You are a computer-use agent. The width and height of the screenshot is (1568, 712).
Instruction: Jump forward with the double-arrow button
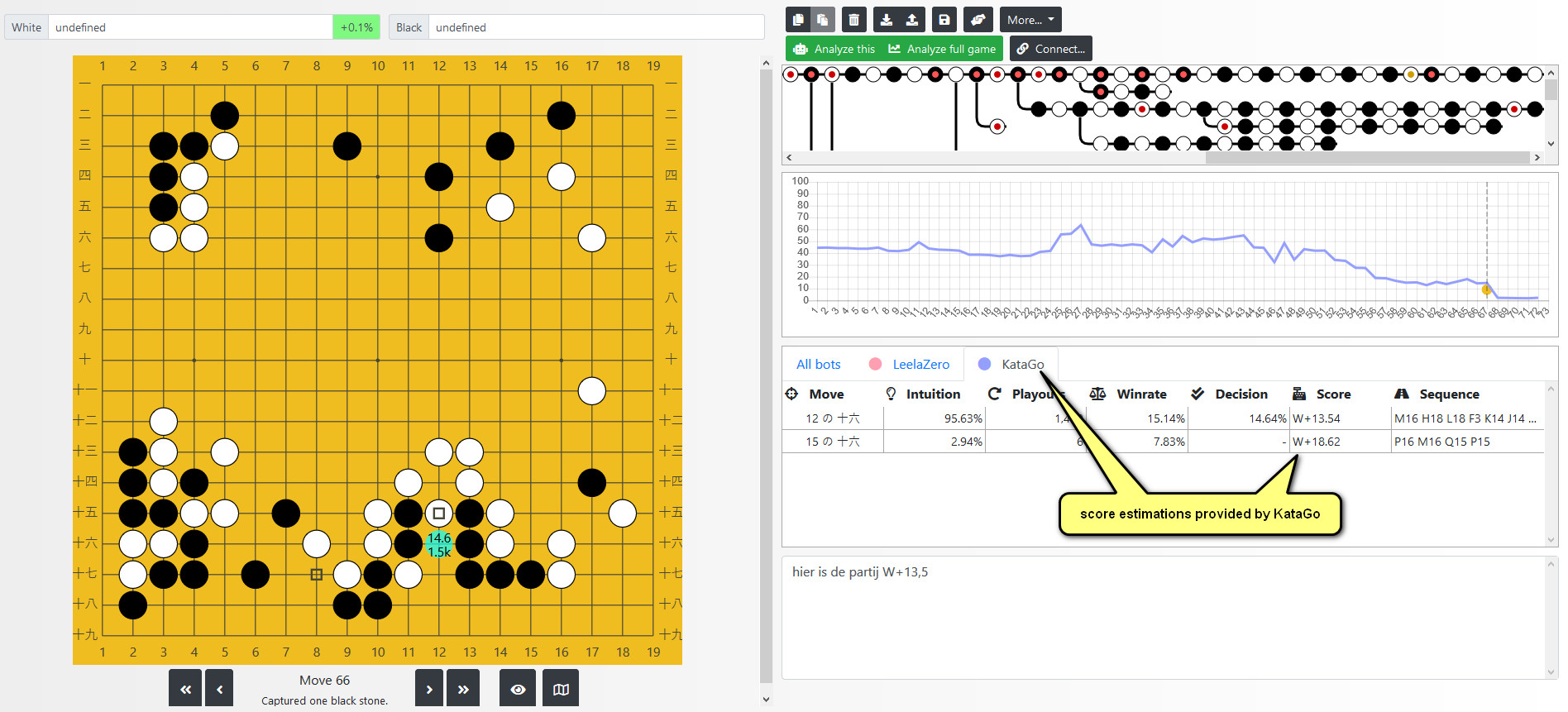coord(463,689)
